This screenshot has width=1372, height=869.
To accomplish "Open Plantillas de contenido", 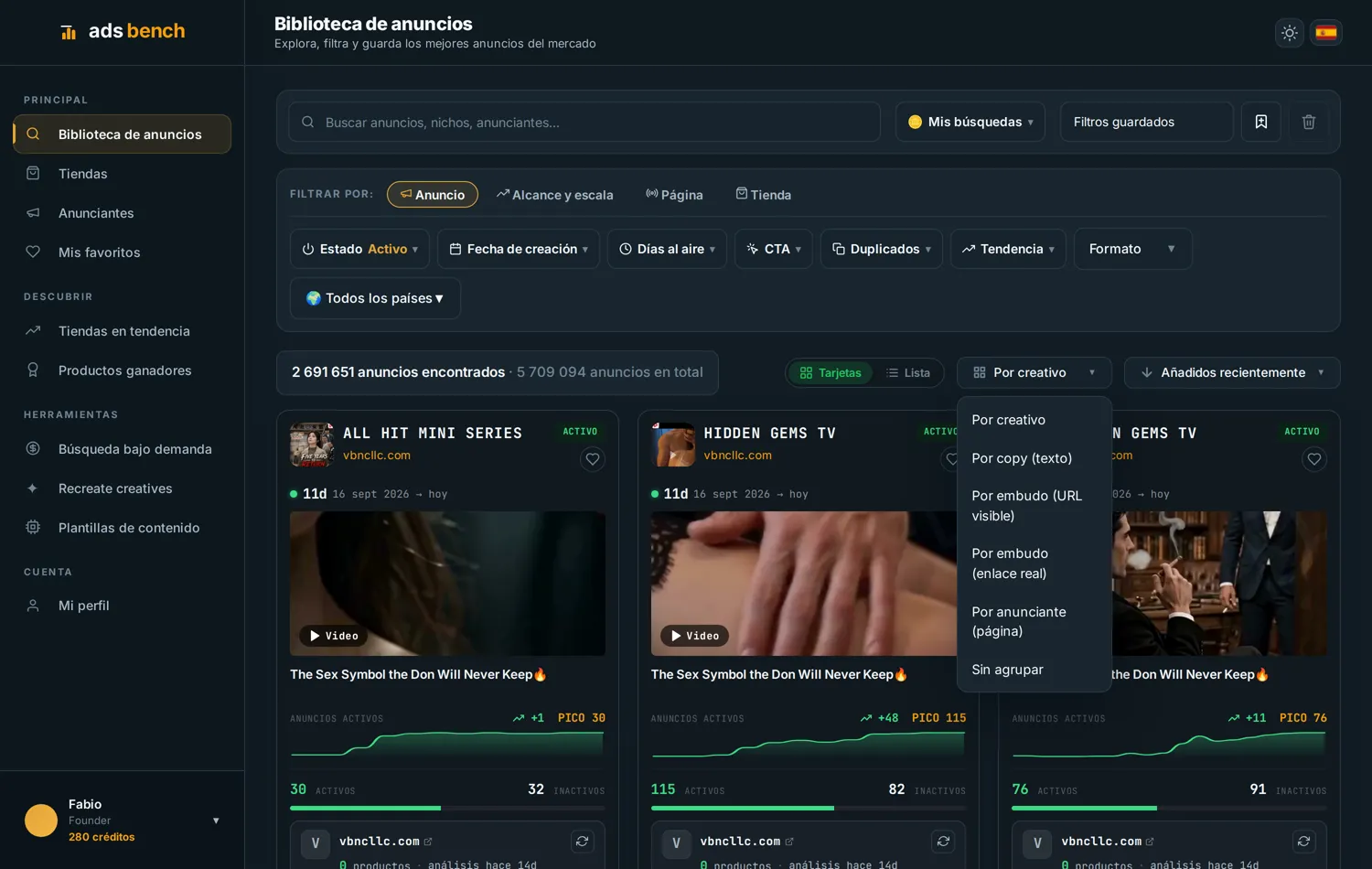I will point(122,528).
